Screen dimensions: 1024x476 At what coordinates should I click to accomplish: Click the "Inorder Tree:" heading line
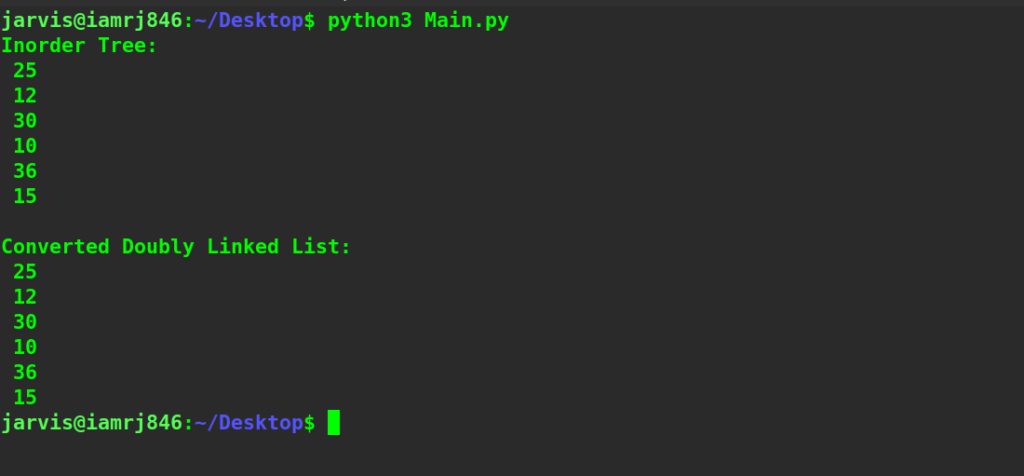pyautogui.click(x=79, y=46)
